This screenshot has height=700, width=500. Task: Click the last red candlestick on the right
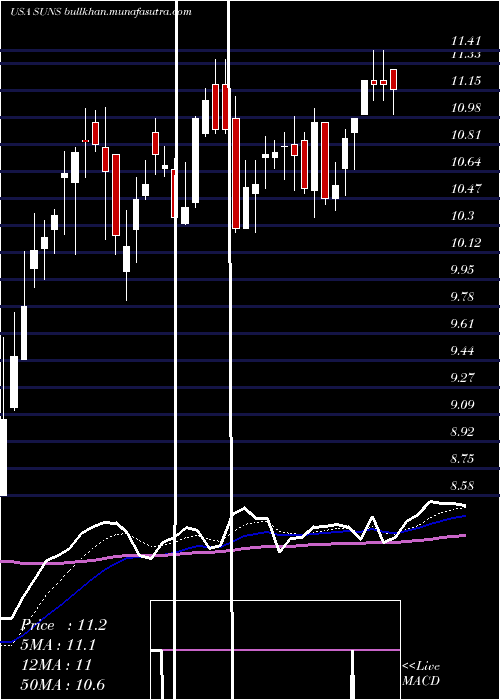pos(393,79)
